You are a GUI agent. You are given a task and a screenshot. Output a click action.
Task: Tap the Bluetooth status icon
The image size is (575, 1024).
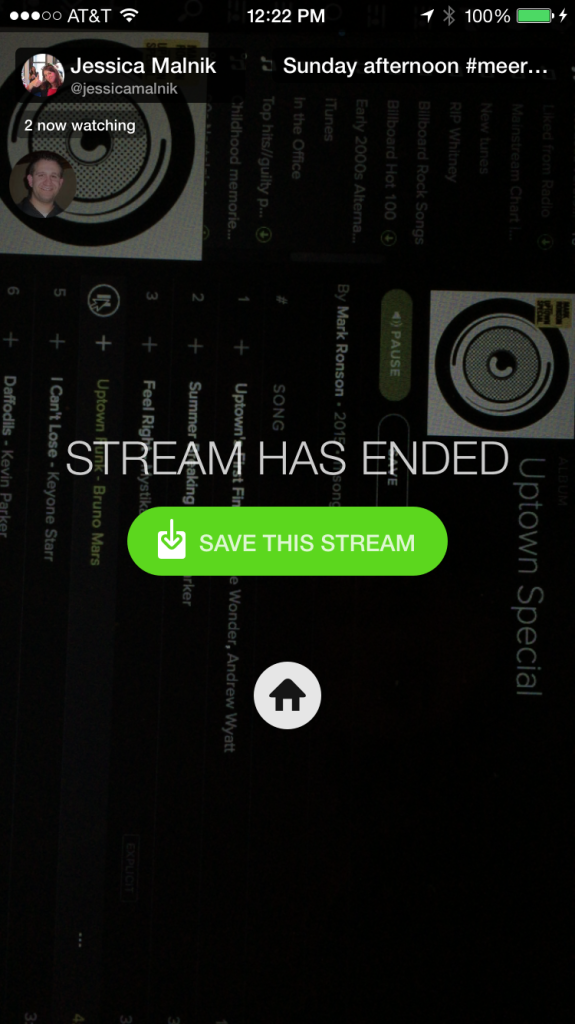448,16
